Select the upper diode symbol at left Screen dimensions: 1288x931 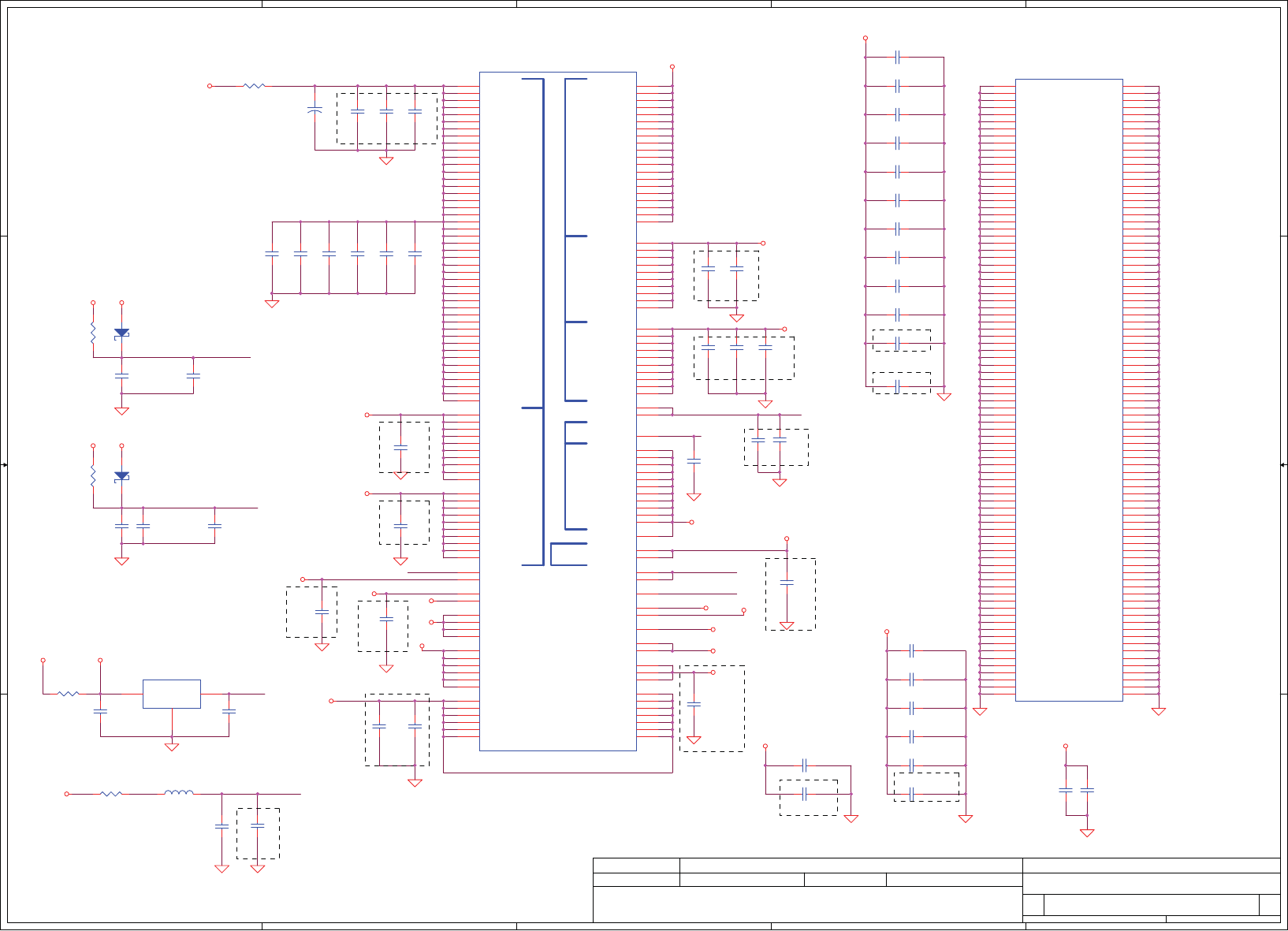(121, 333)
